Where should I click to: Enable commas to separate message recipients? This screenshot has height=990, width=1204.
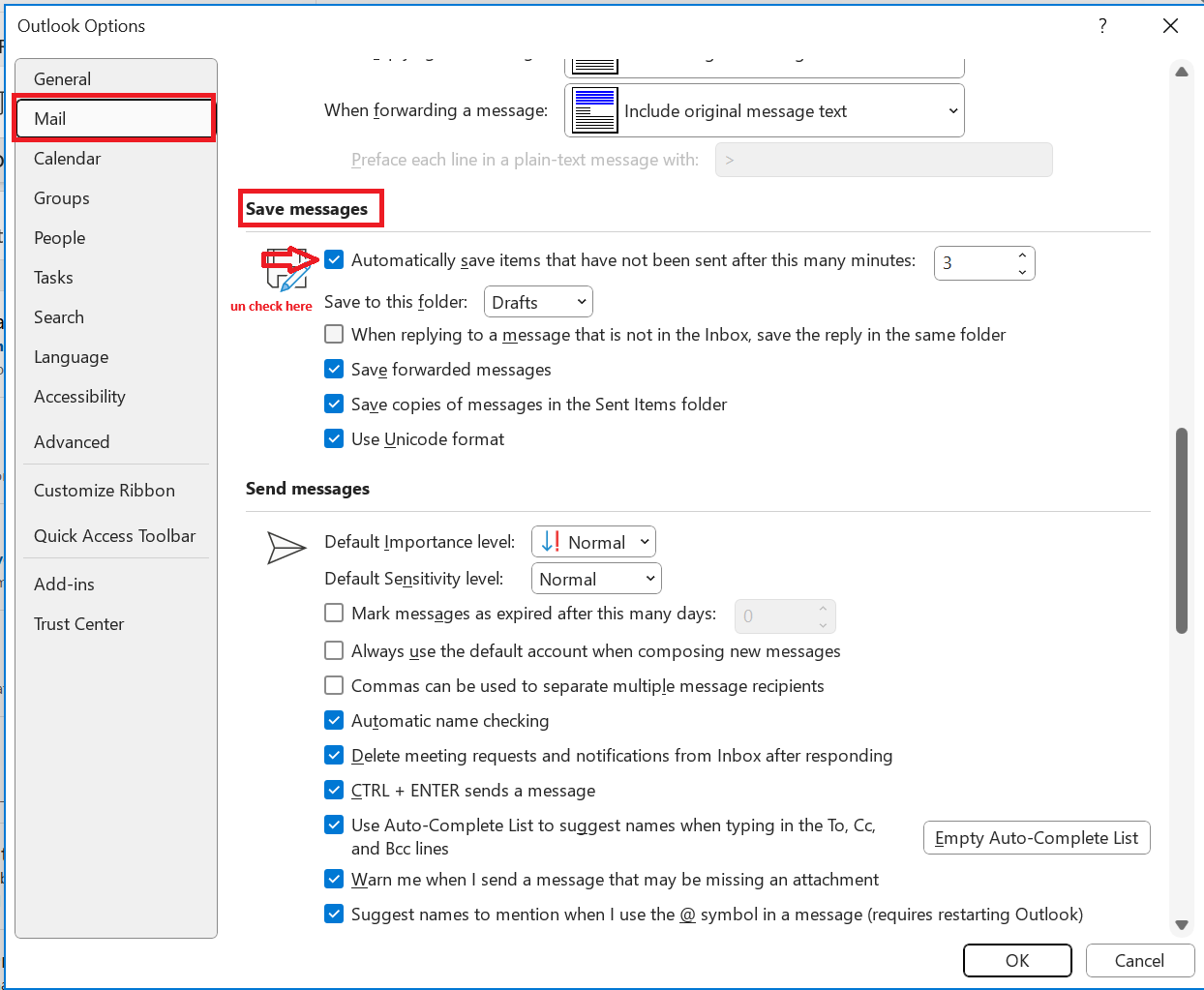[x=334, y=685]
